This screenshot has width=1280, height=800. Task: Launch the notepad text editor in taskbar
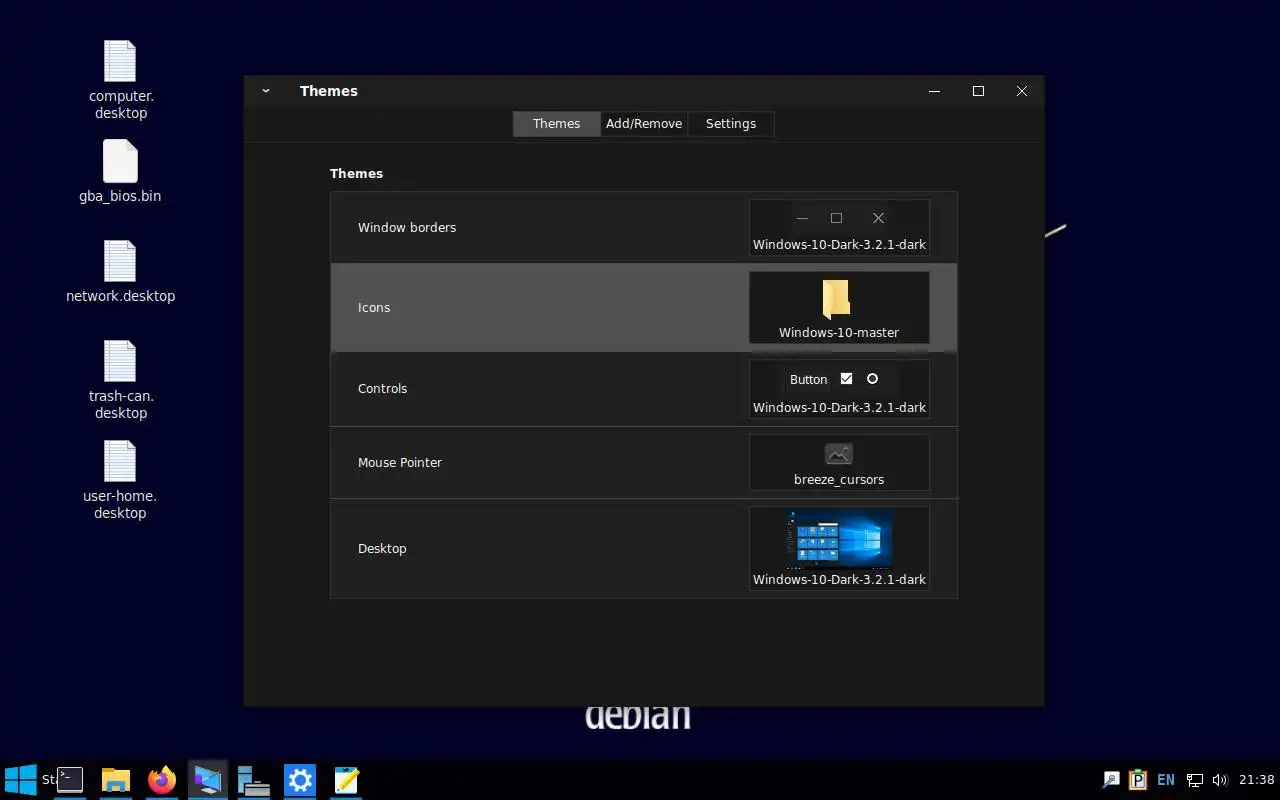[346, 780]
